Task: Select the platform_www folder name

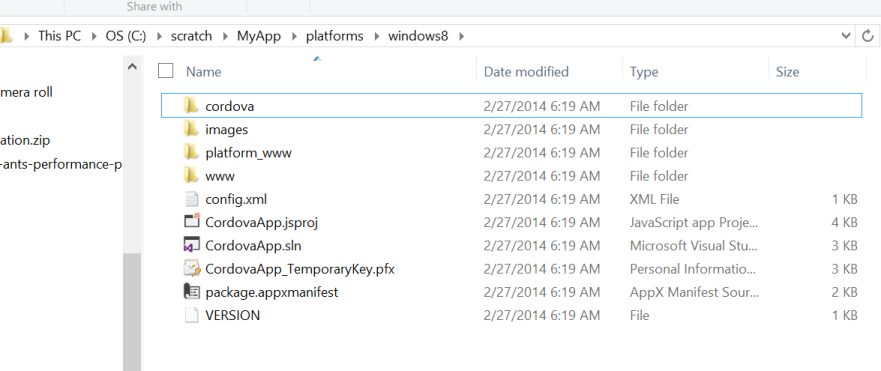Action: pyautogui.click(x=248, y=153)
